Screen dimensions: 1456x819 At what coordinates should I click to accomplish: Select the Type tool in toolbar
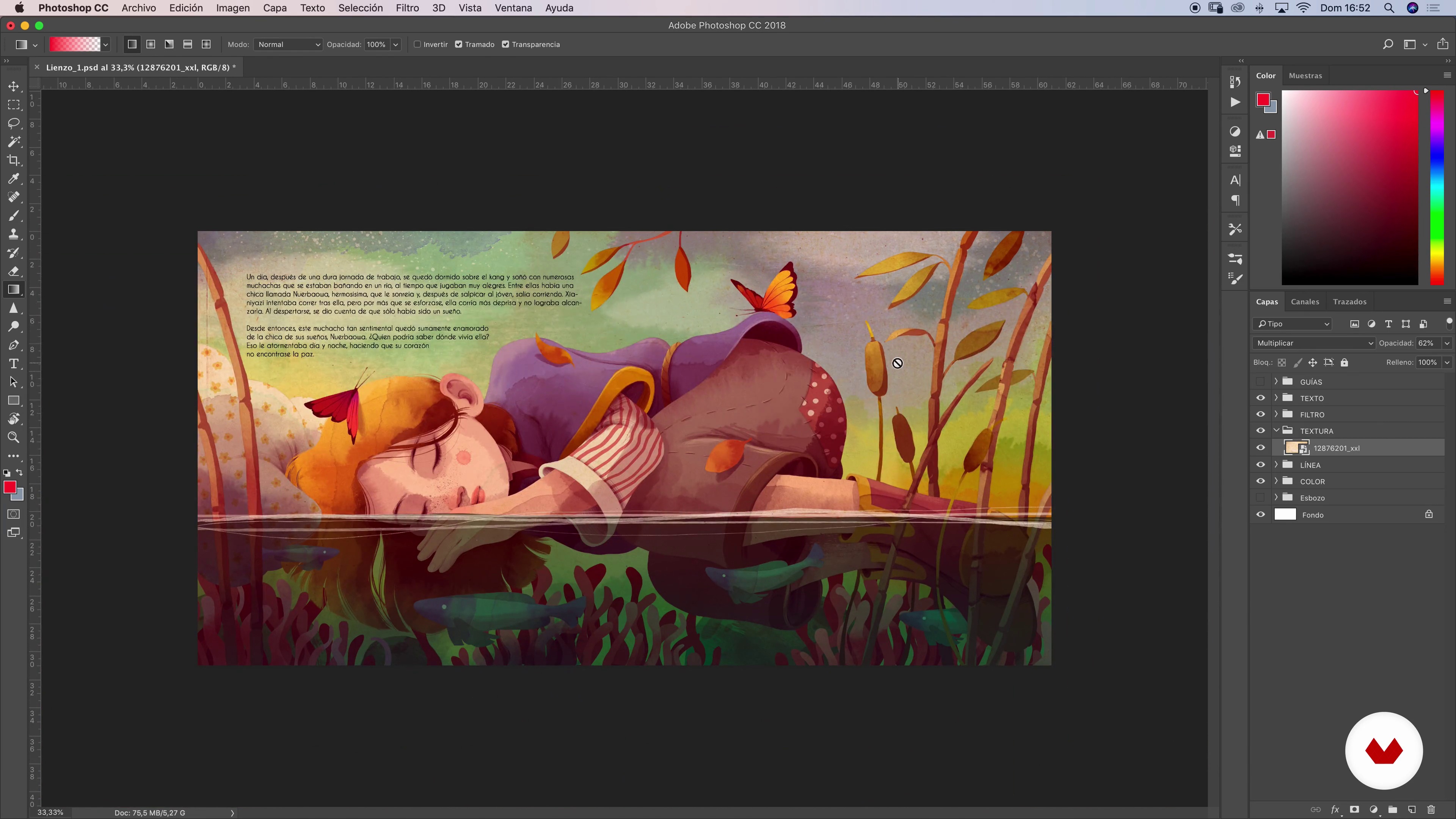pyautogui.click(x=14, y=364)
